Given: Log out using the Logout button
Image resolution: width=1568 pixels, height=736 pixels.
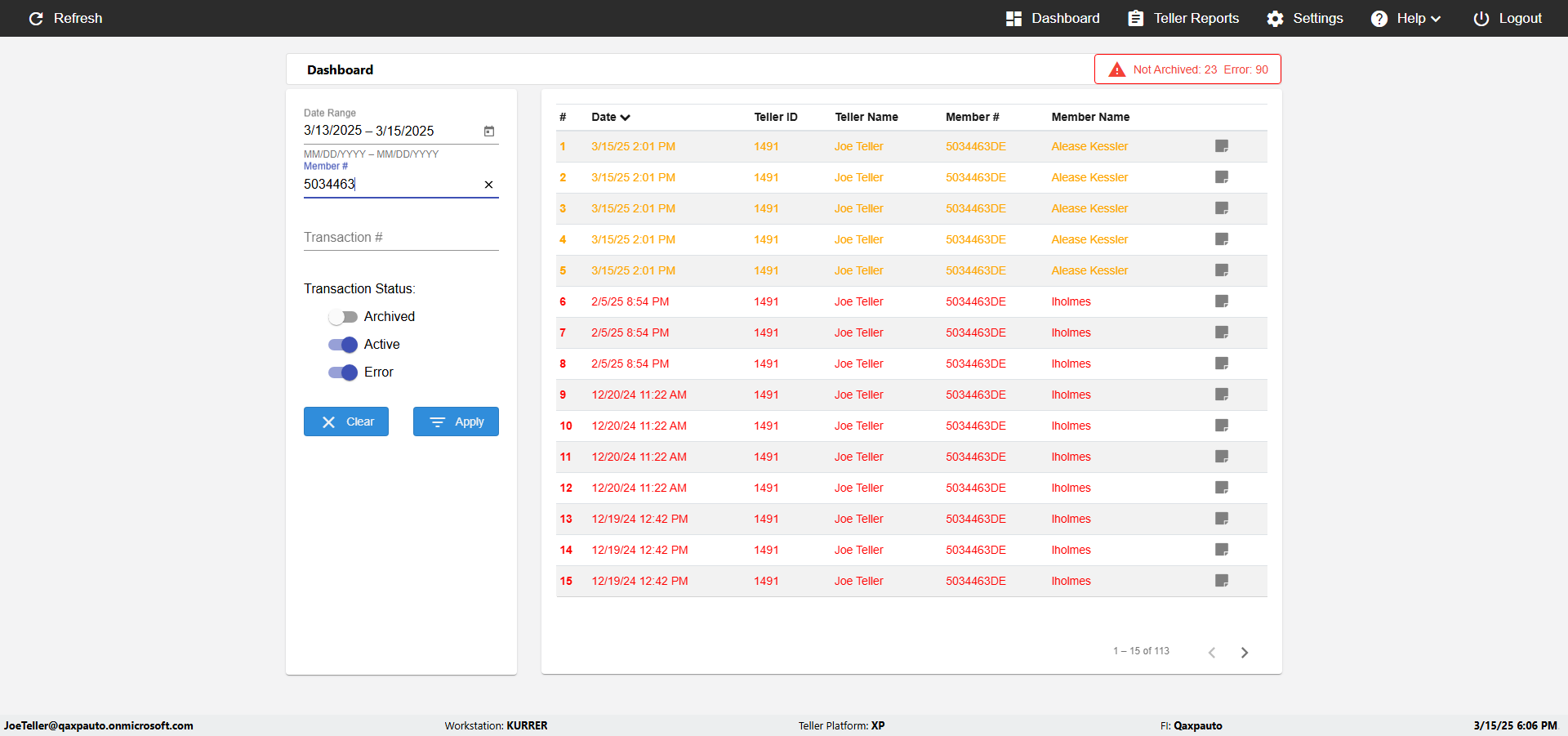Looking at the screenshot, I should [1508, 18].
